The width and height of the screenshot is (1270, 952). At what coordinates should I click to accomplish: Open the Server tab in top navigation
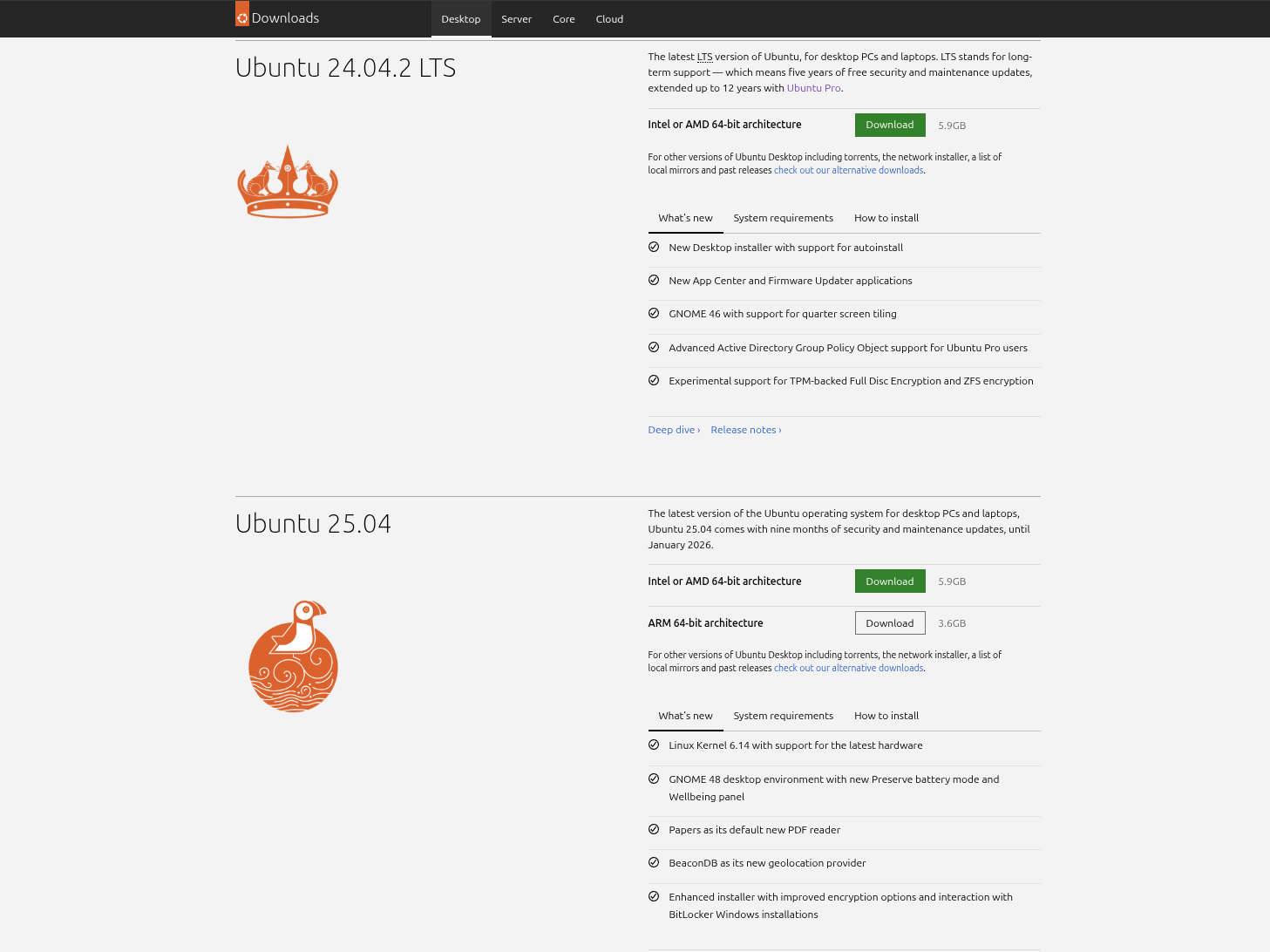pos(516,19)
